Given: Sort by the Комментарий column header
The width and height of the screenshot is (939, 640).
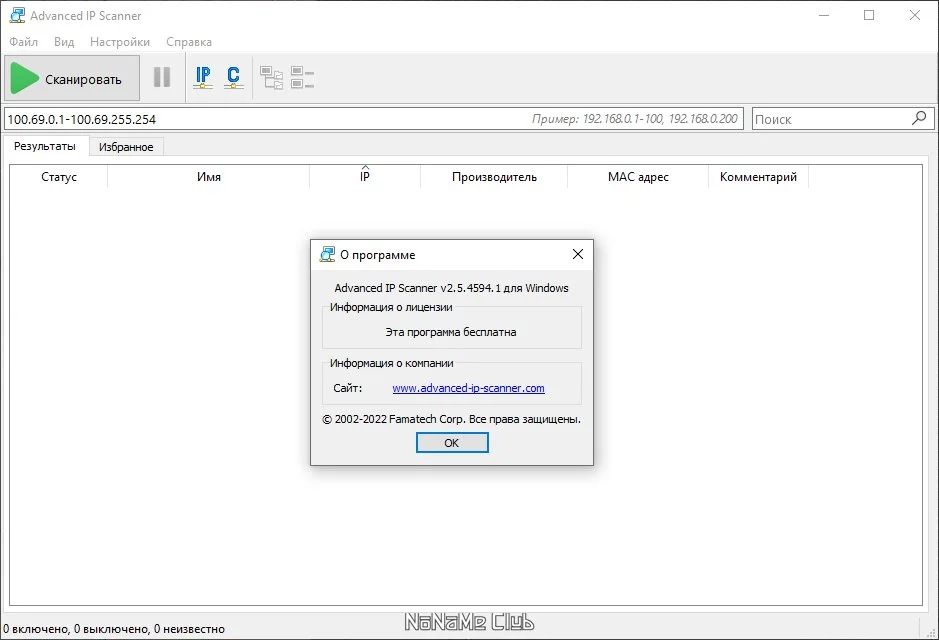Looking at the screenshot, I should (x=758, y=177).
